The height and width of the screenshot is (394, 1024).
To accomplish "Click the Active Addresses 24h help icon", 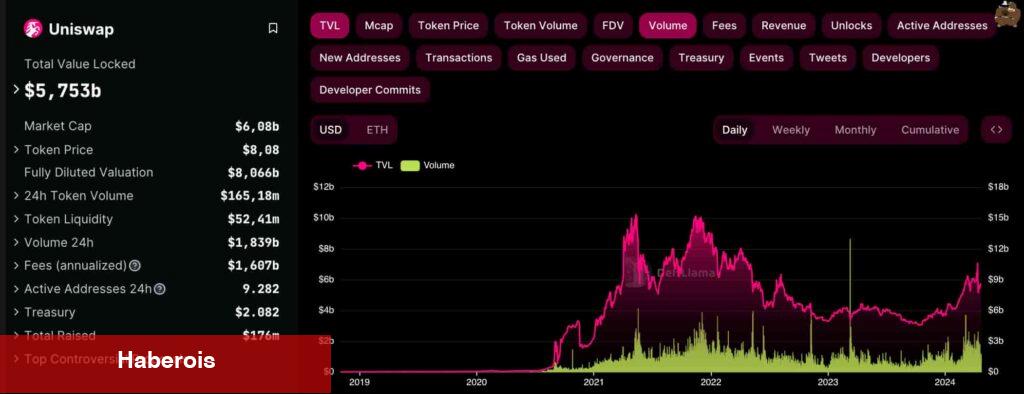I will pos(159,289).
